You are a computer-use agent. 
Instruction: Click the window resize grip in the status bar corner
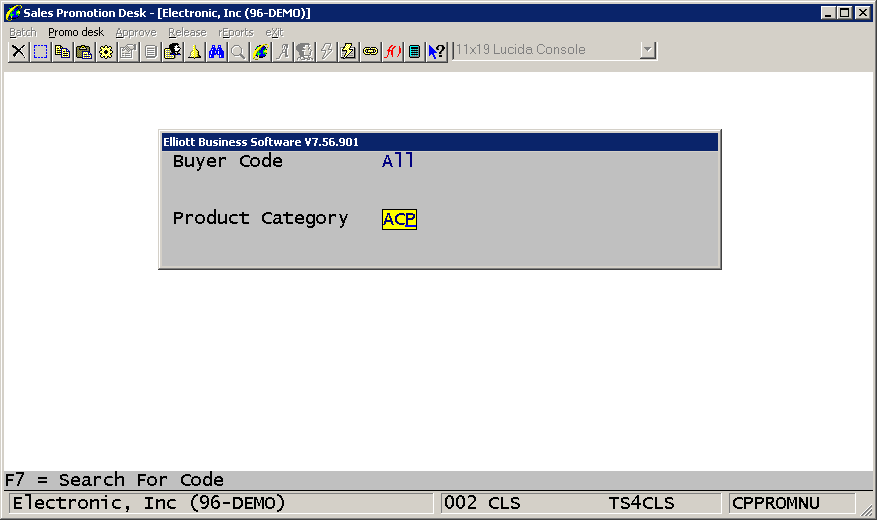(x=866, y=509)
